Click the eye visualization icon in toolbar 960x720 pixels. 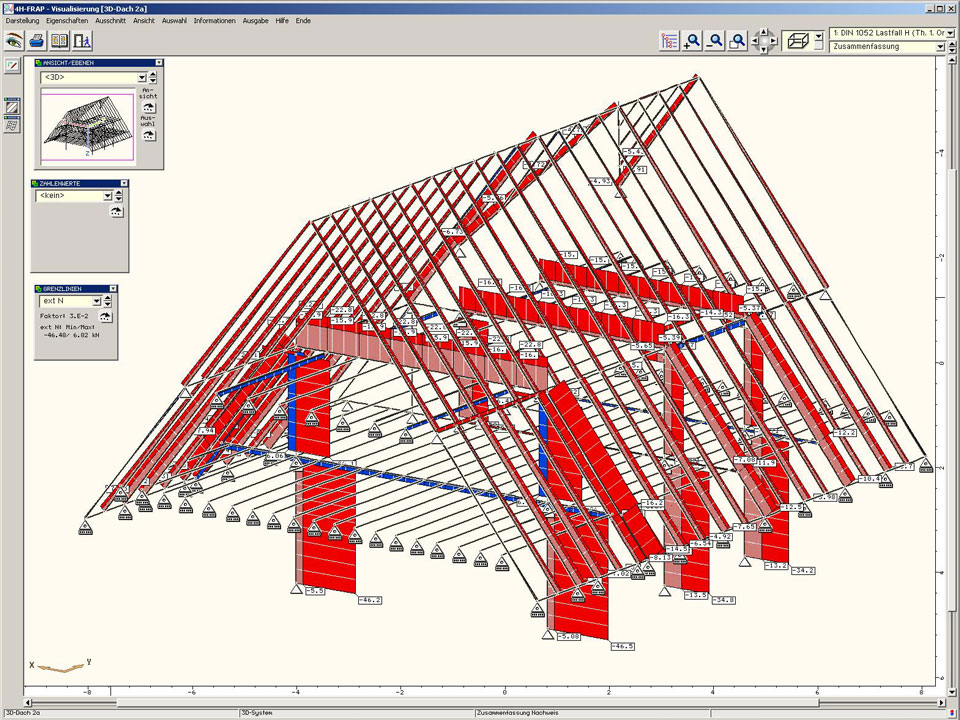(14, 41)
